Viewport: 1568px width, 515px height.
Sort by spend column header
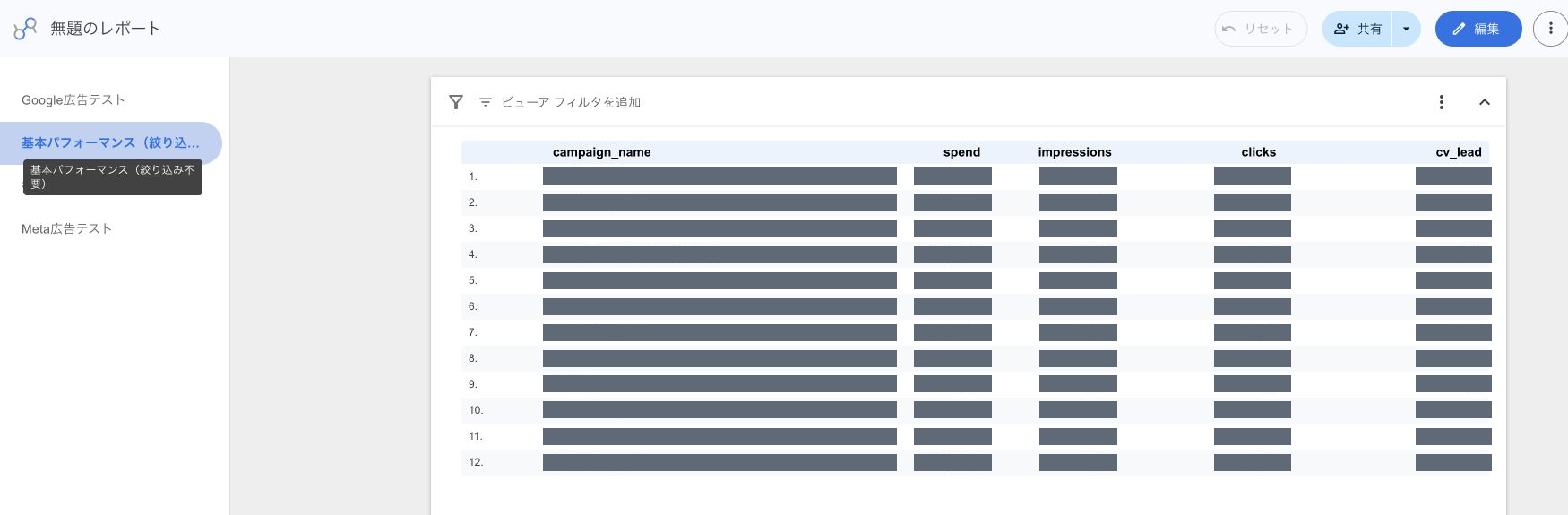click(x=961, y=152)
